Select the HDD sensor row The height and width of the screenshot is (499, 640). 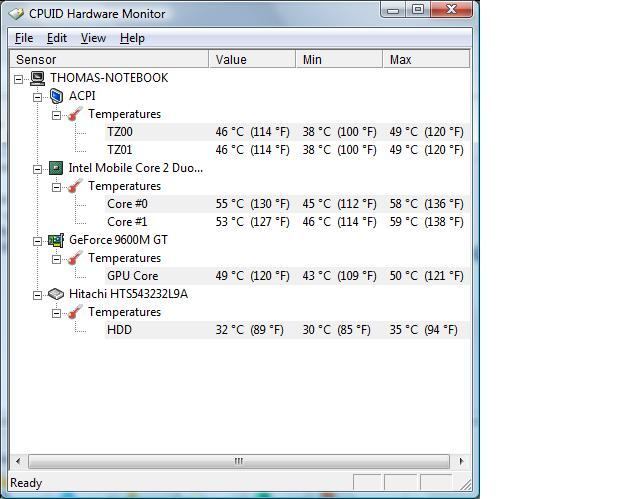pyautogui.click(x=287, y=330)
